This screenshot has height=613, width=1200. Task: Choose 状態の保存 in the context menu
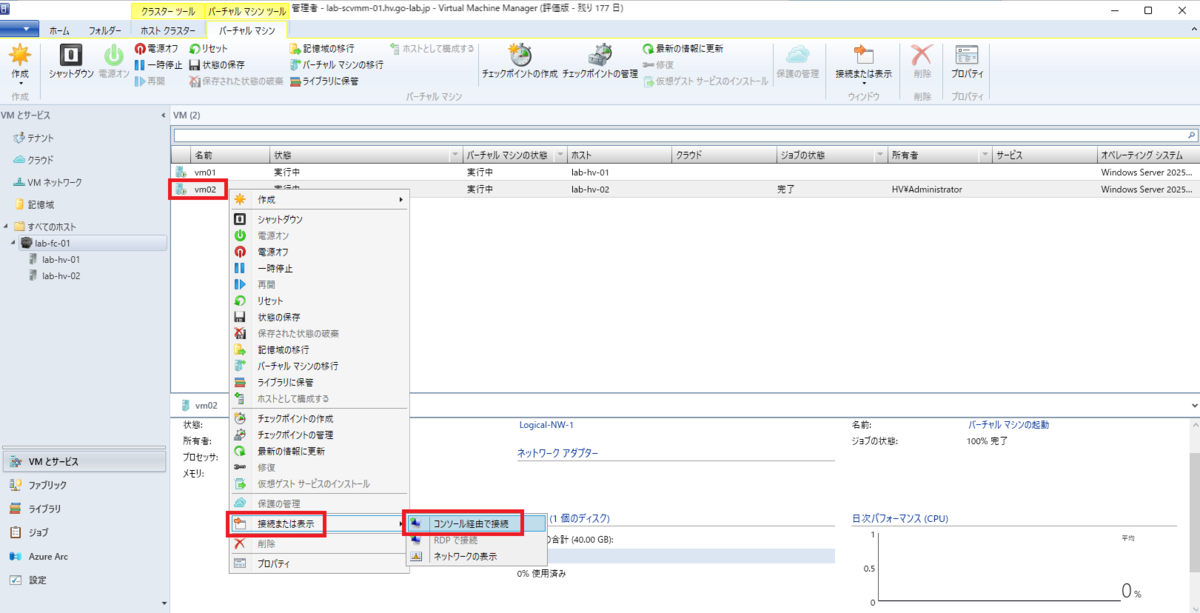click(278, 317)
